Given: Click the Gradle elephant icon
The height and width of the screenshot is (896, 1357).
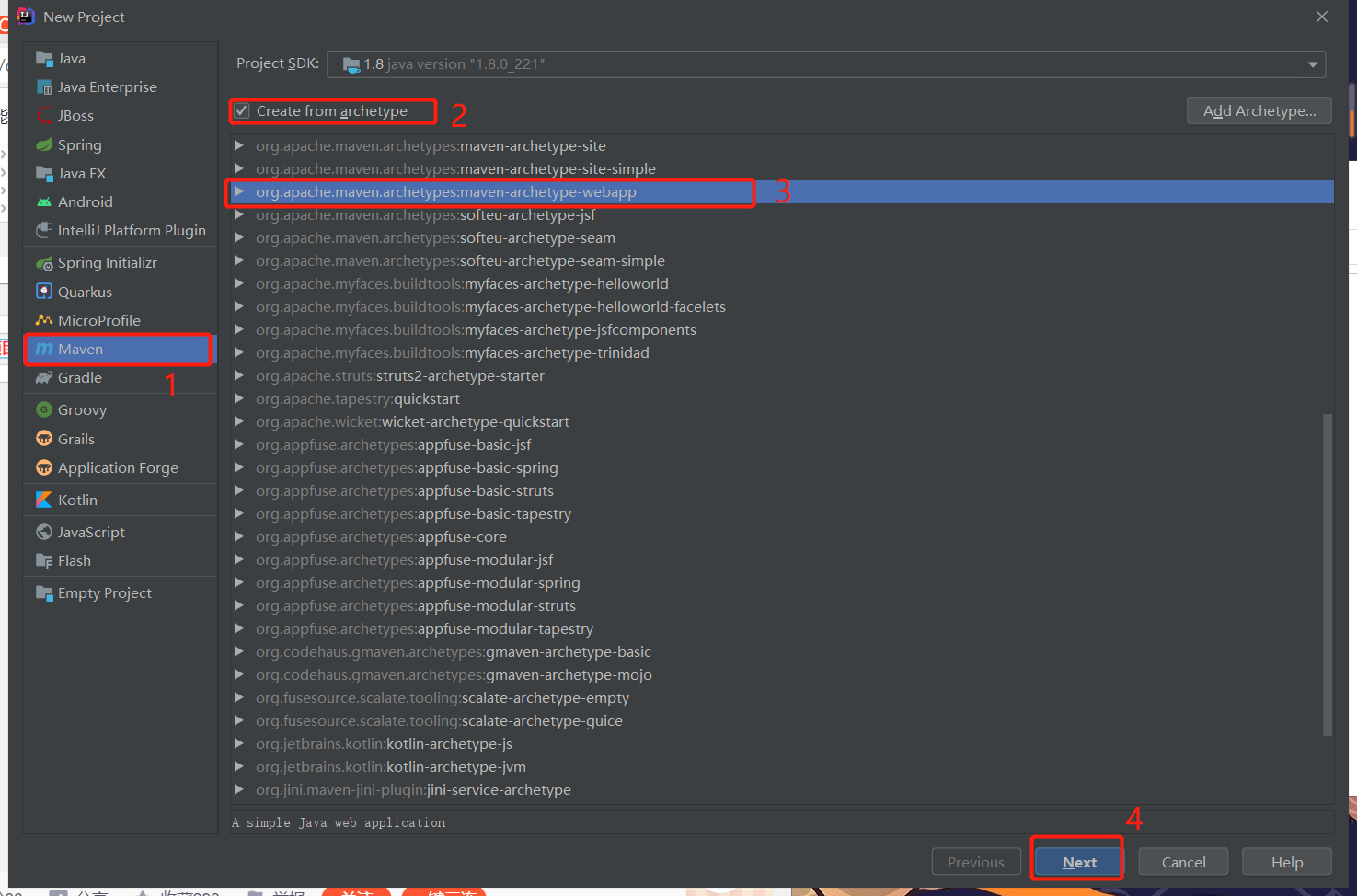Looking at the screenshot, I should click(43, 378).
